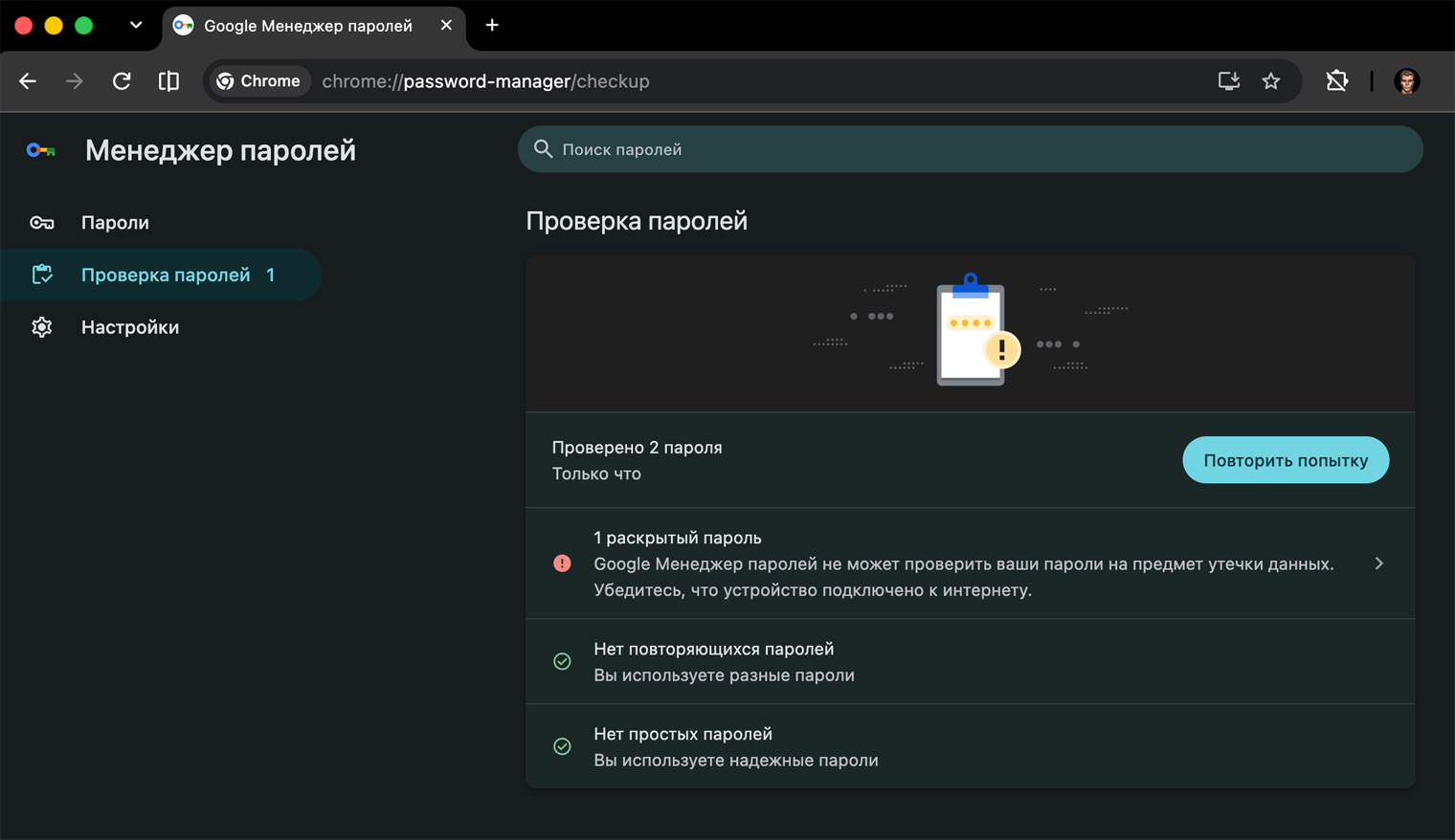Click checkmark icon beside Нет повторяющихся паролей
Image resolution: width=1455 pixels, height=840 pixels.
tap(562, 661)
